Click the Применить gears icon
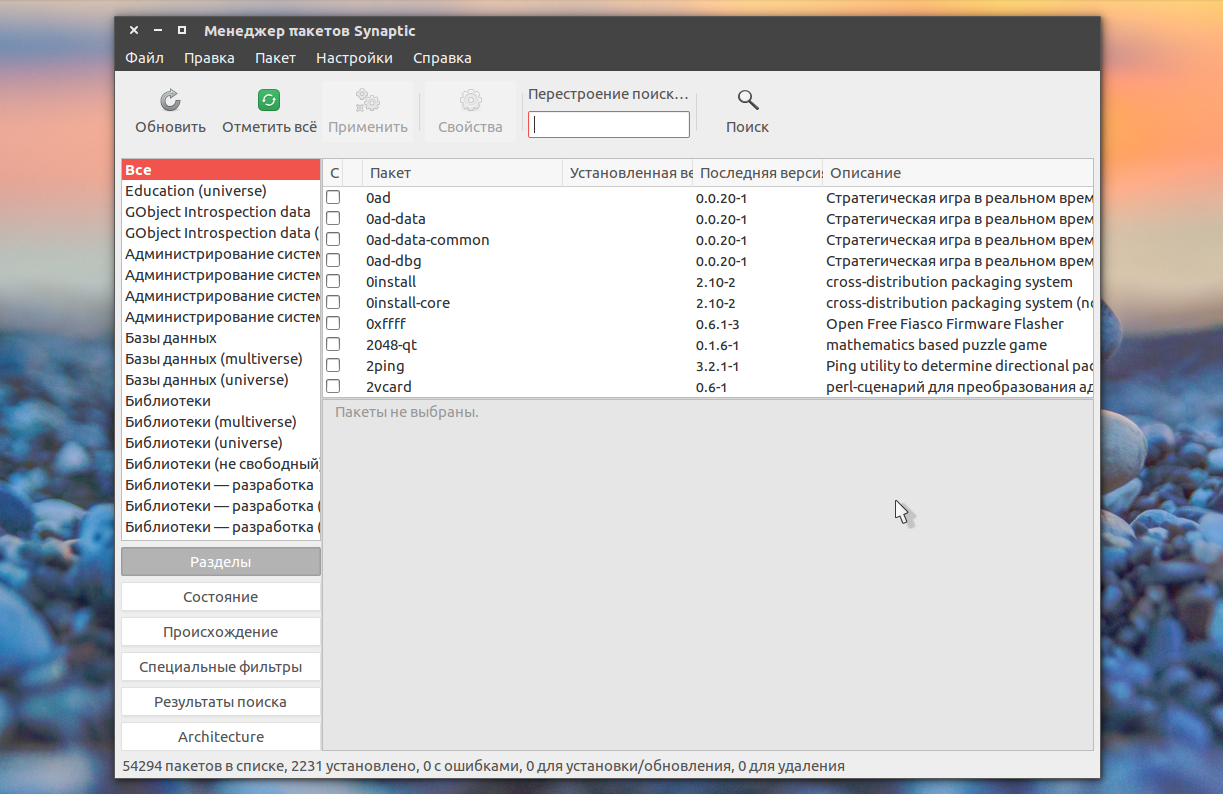 coord(368,100)
